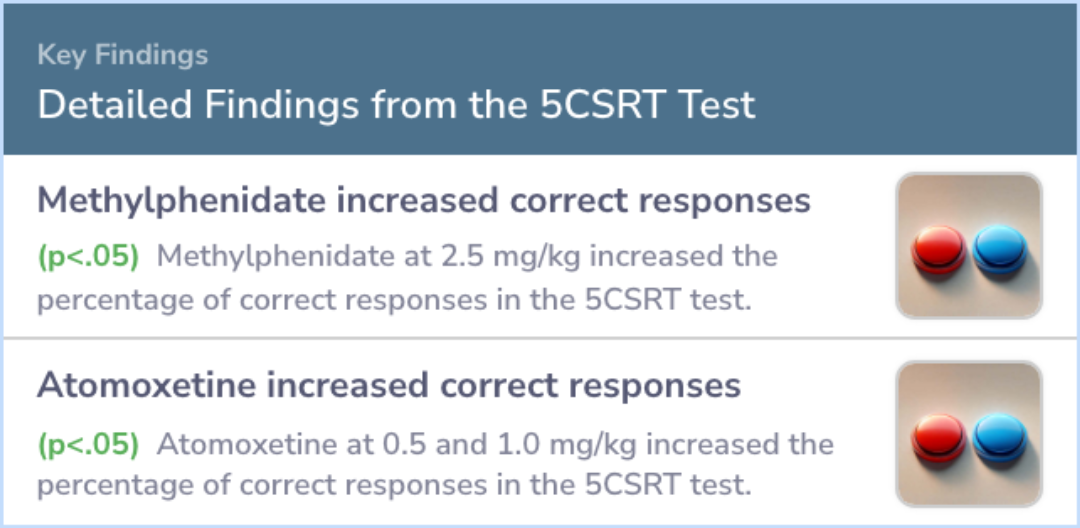The height and width of the screenshot is (528, 1080).
Task: Click the red button in Methylphenidate thumbnail
Action: [939, 250]
